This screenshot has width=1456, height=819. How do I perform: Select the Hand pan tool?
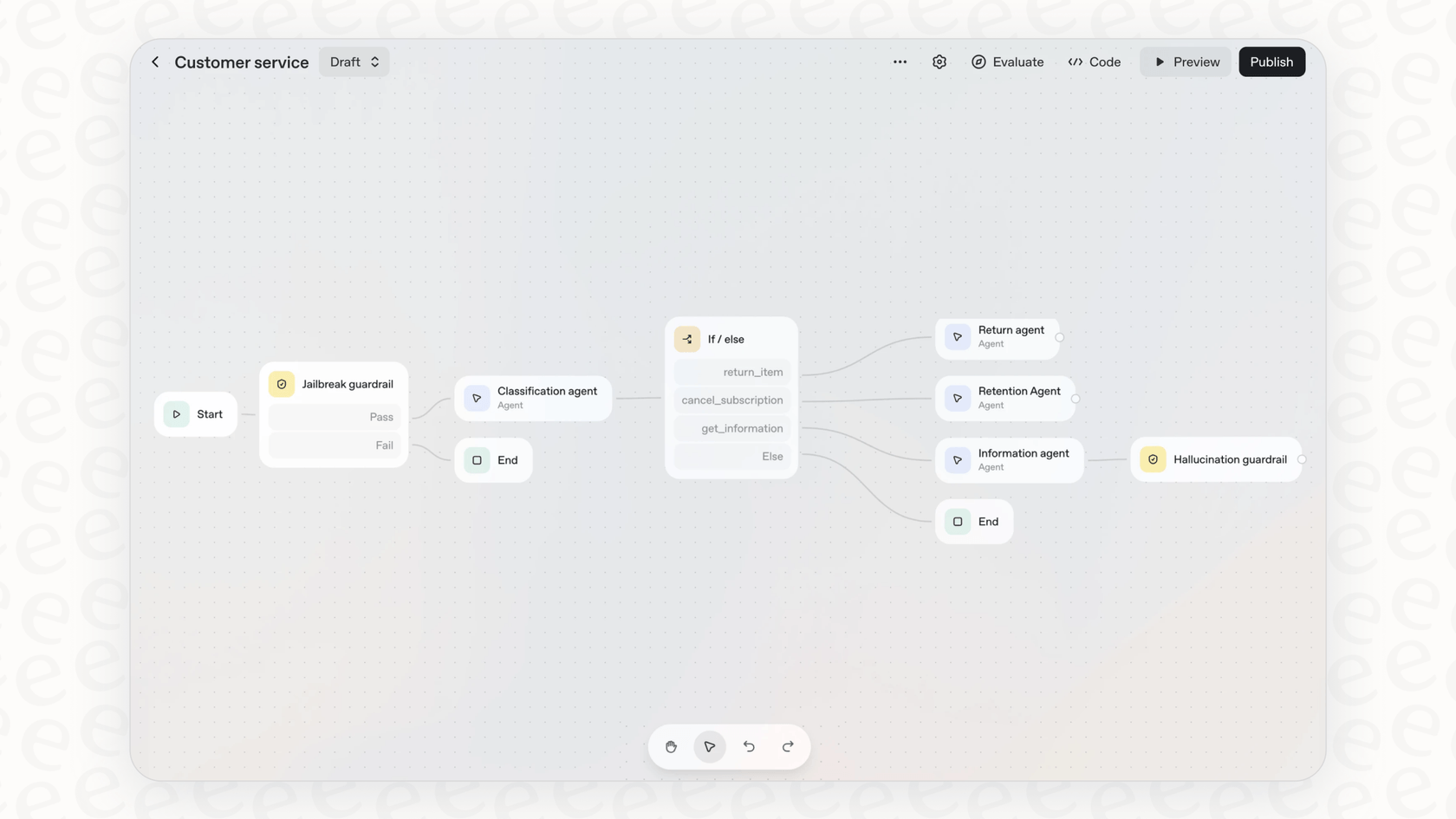click(x=671, y=746)
